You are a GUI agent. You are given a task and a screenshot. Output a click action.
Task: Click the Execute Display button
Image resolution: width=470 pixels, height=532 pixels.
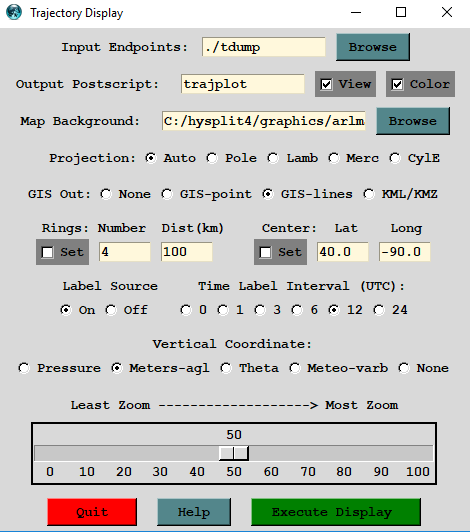click(x=336, y=512)
